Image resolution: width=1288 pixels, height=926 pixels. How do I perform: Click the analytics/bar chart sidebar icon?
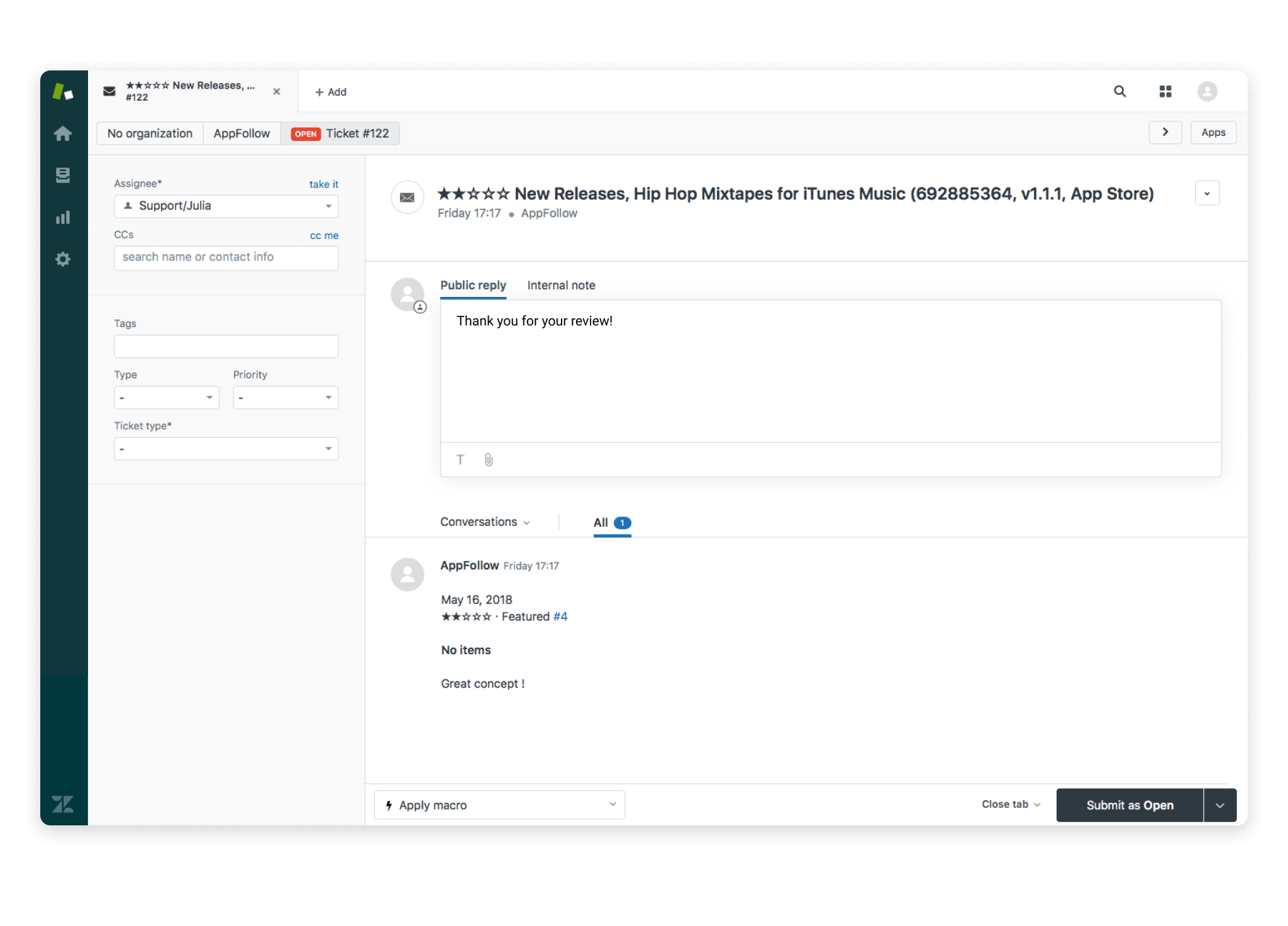[63, 217]
